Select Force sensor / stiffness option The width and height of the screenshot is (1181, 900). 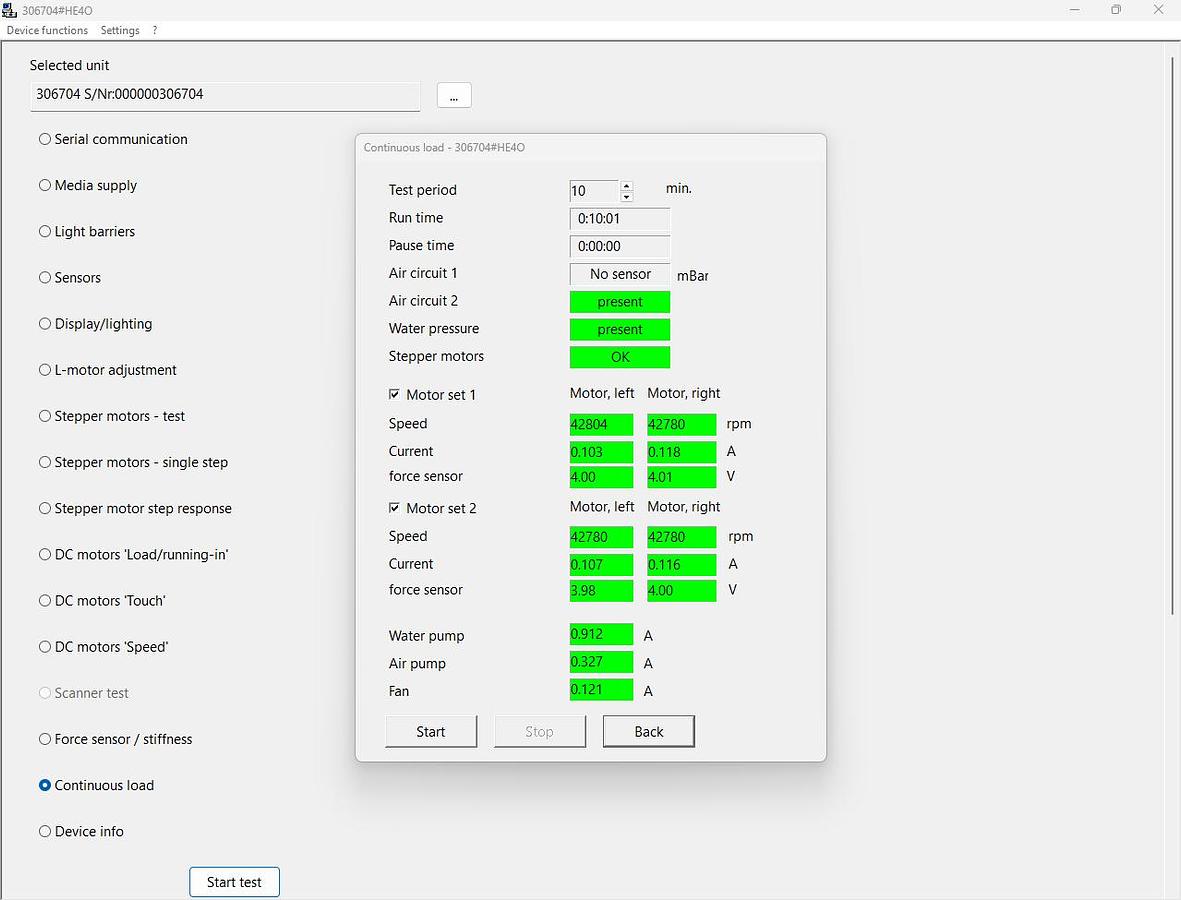[x=115, y=739]
